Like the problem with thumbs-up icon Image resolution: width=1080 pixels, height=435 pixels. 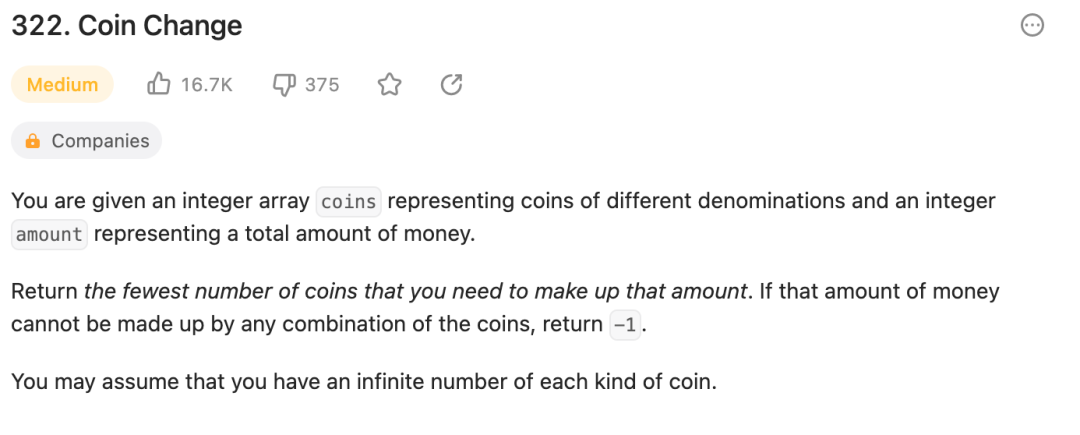click(158, 85)
